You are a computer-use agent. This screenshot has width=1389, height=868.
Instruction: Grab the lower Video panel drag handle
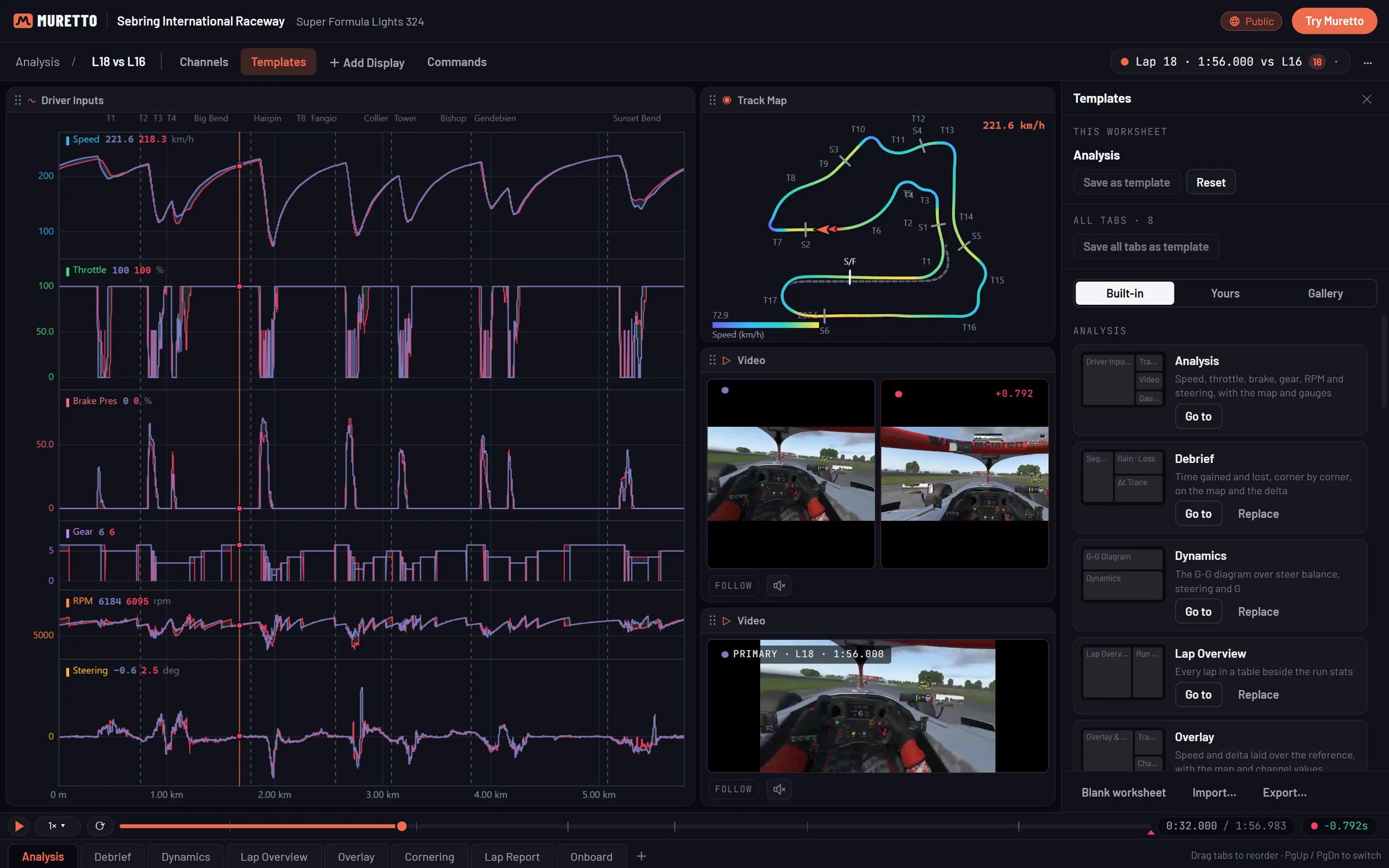click(x=712, y=621)
